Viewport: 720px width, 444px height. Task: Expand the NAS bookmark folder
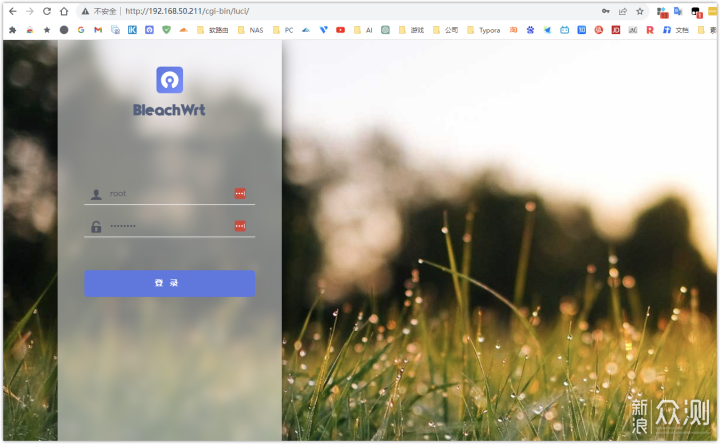[251, 30]
